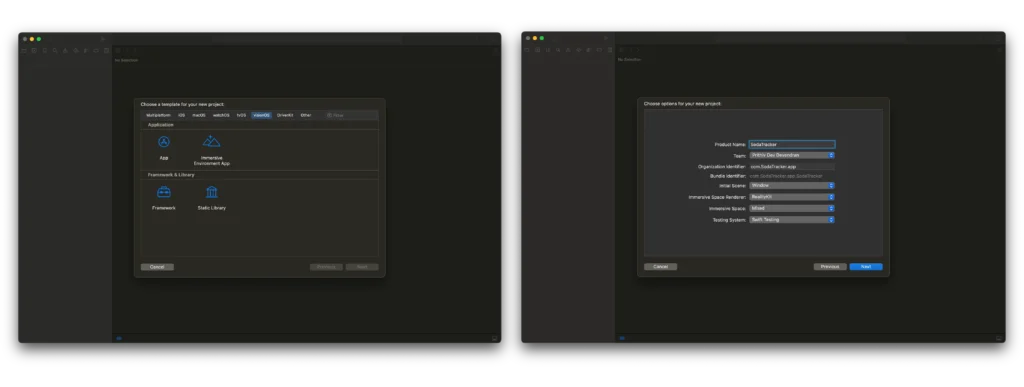Image resolution: width=1024 pixels, height=387 pixels.
Task: Click the Run button in left Xcode toolbar
Action: coord(103,39)
